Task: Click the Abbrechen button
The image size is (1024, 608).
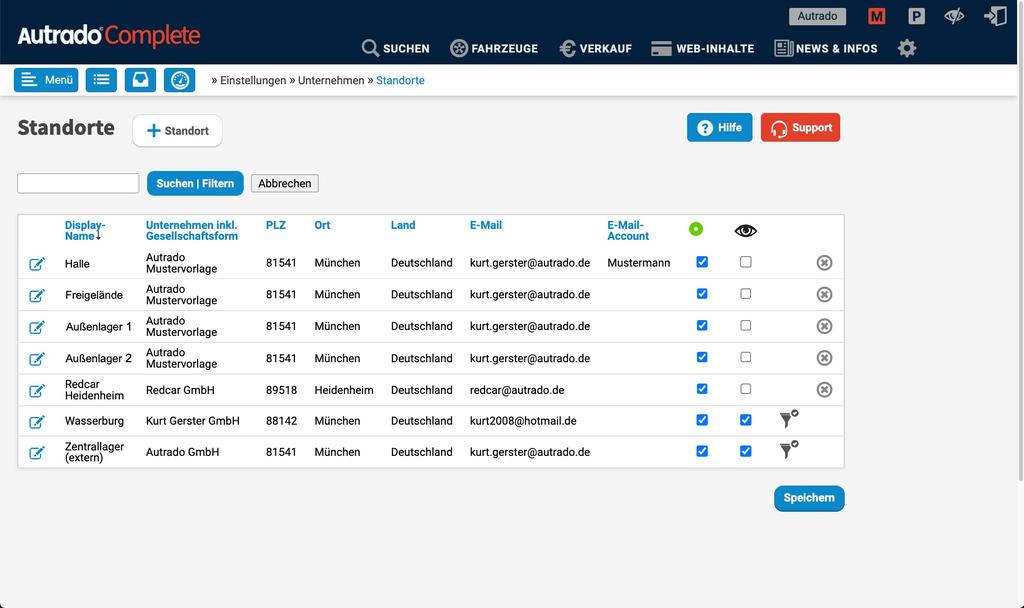Action: (x=285, y=184)
